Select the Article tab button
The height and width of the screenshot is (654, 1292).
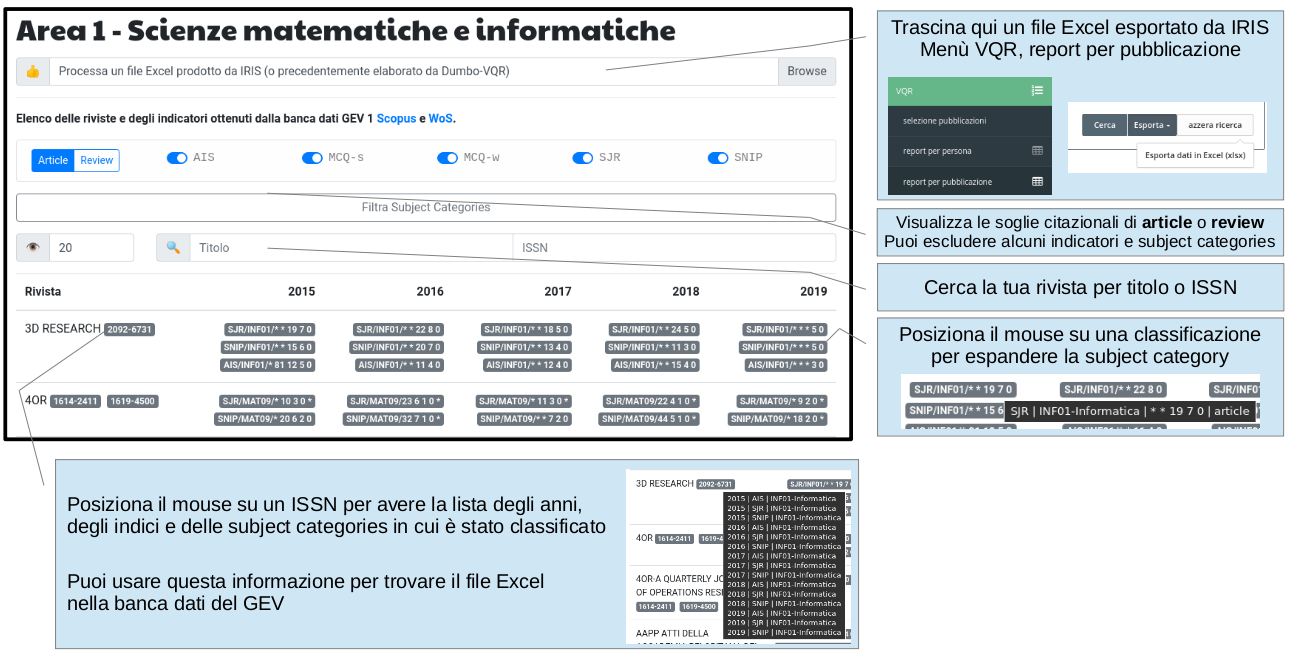click(x=53, y=160)
